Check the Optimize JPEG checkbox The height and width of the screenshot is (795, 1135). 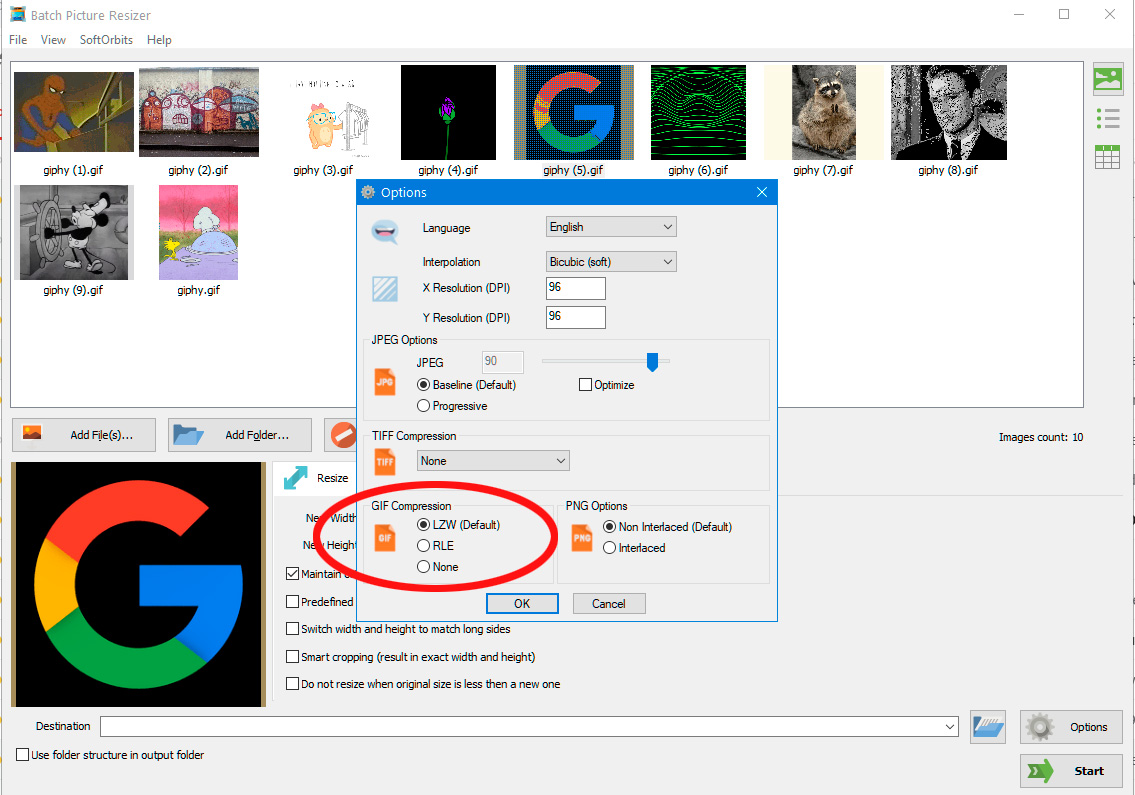[585, 384]
